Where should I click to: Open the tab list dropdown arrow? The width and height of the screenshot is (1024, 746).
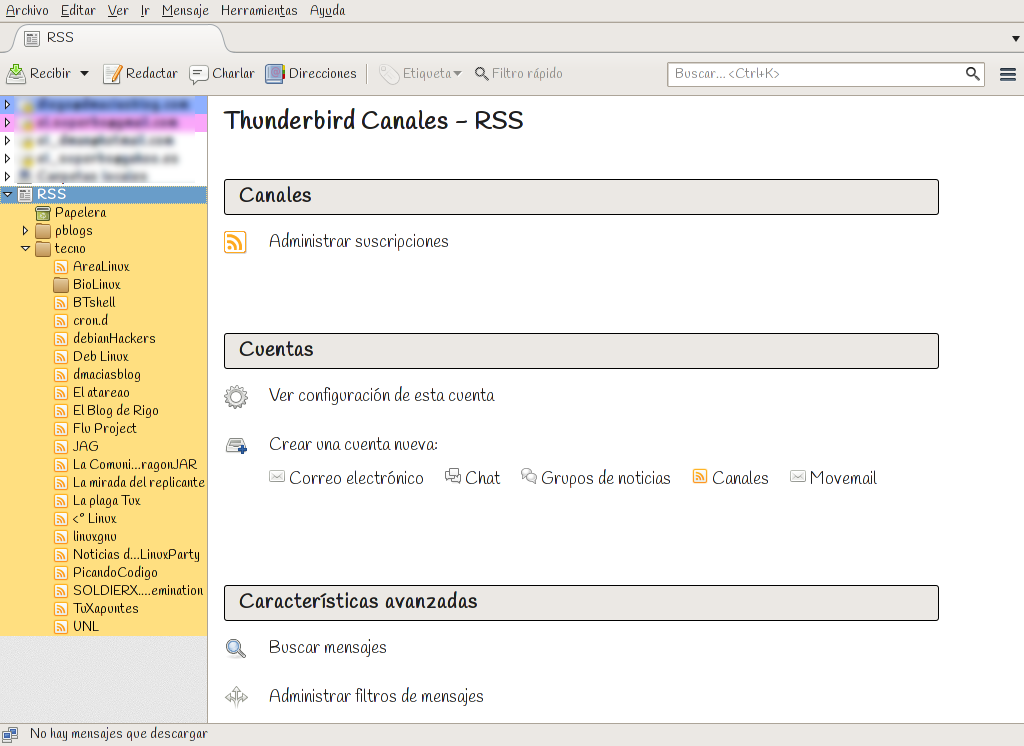(x=1016, y=39)
